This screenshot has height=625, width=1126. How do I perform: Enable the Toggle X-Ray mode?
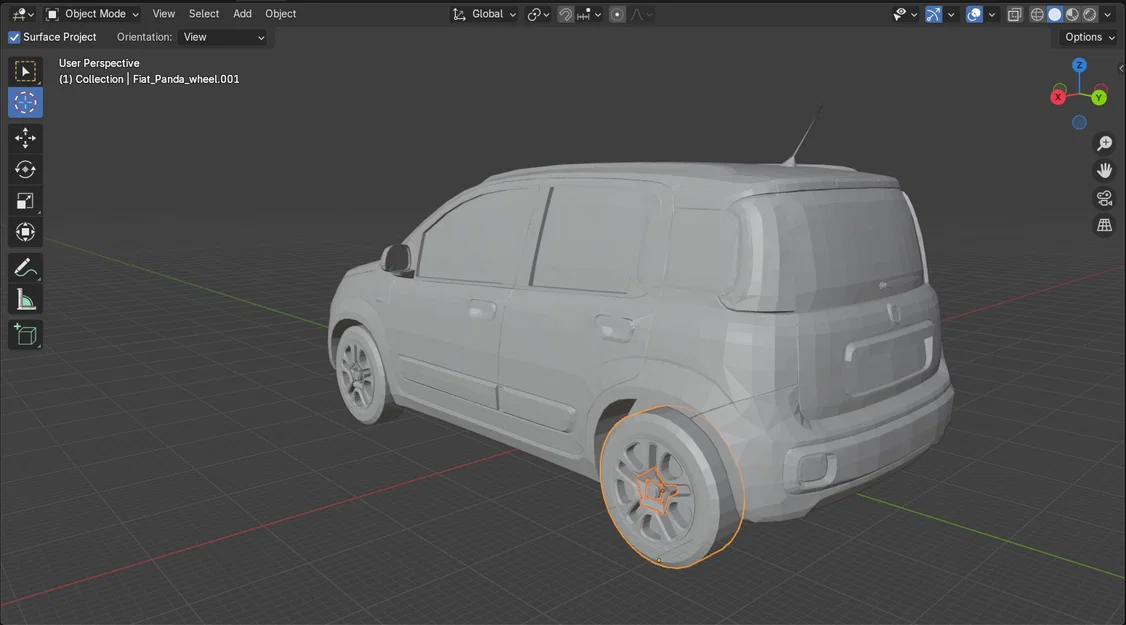pyautogui.click(x=1014, y=14)
